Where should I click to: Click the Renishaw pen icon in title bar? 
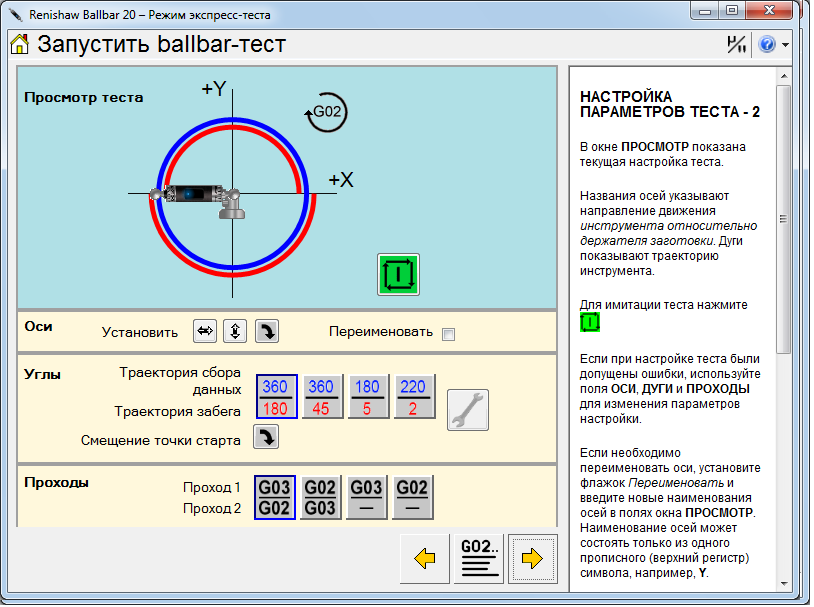pyautogui.click(x=16, y=14)
